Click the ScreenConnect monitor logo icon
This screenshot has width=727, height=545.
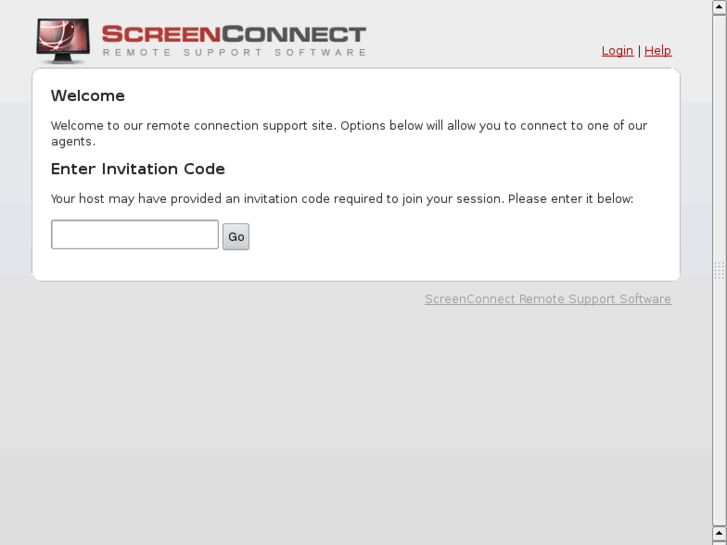62,40
